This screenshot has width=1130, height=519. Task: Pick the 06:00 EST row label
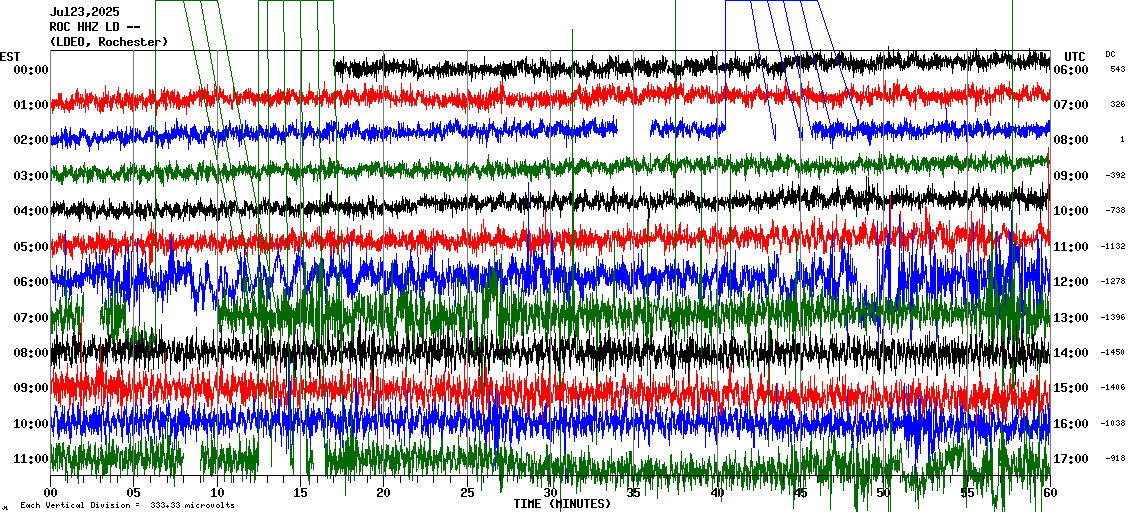click(31, 282)
